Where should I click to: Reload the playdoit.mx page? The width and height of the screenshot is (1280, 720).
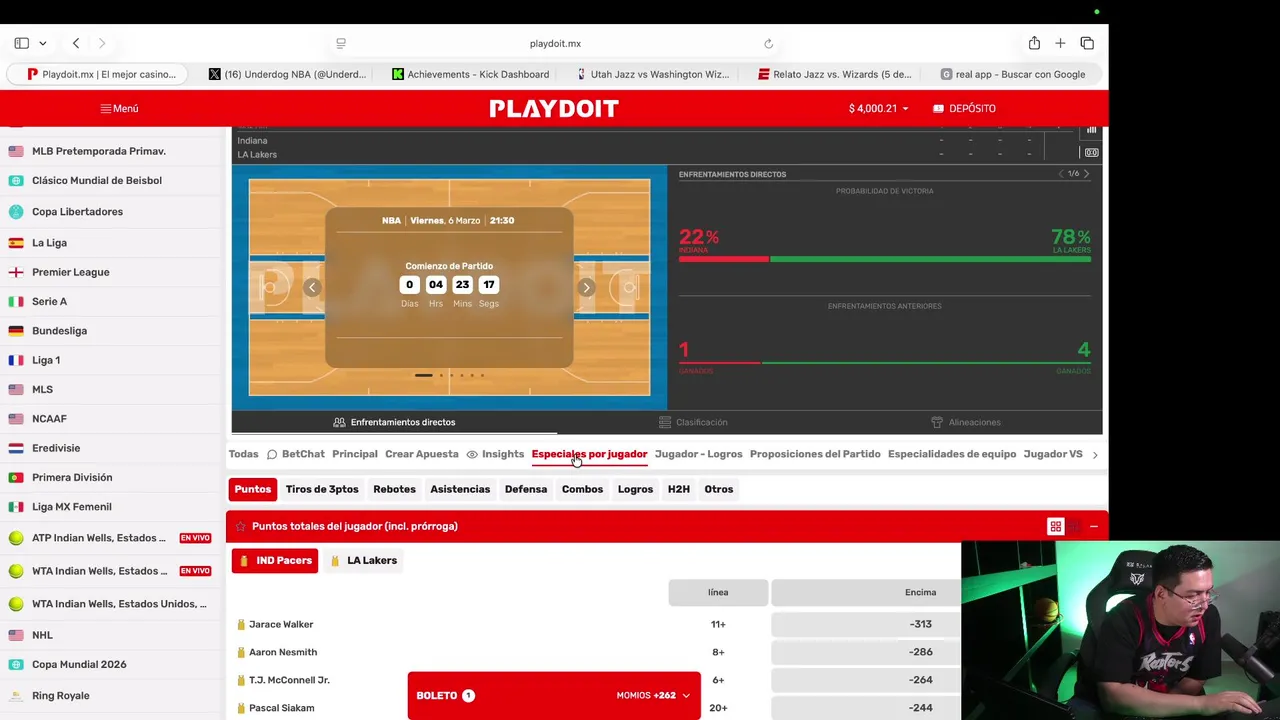tap(768, 44)
